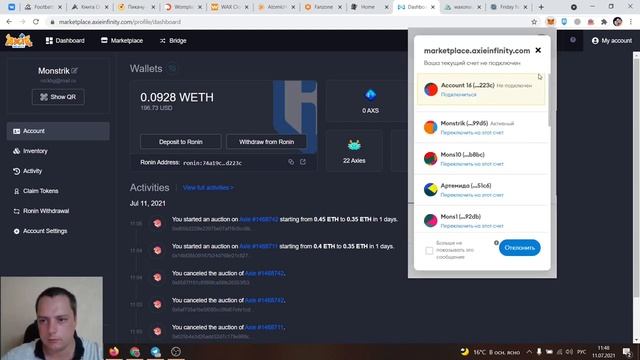Click the 22 Axies icon
This screenshot has width=640, height=360.
tap(354, 145)
